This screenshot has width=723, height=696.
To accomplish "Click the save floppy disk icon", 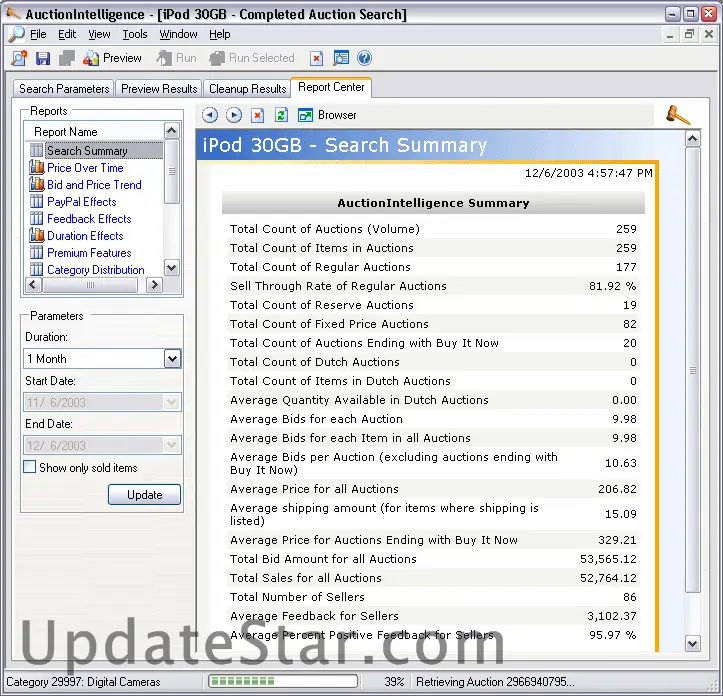I will pyautogui.click(x=43, y=58).
